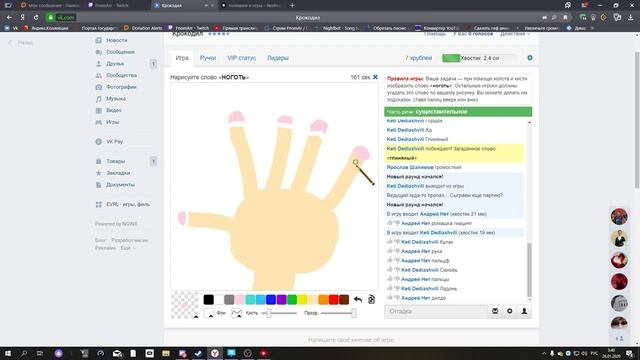Like Keti Dedlashvili's guess Ладонь
The width and height of the screenshot is (640, 360).
point(390,288)
